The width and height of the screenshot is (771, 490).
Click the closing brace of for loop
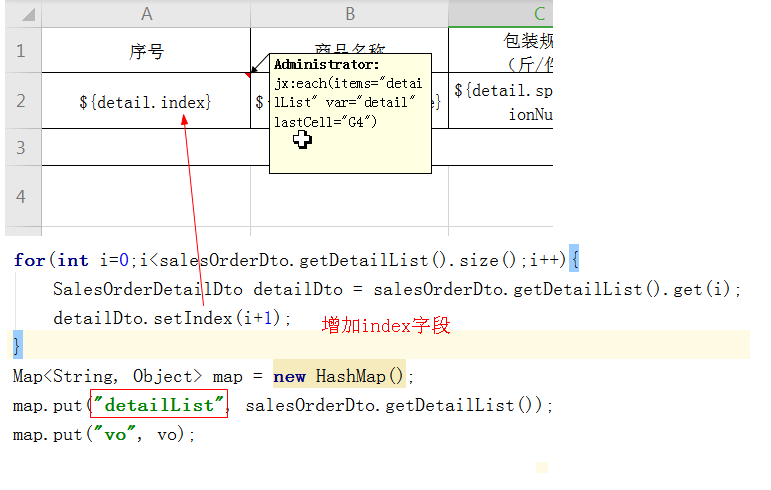tap(17, 345)
